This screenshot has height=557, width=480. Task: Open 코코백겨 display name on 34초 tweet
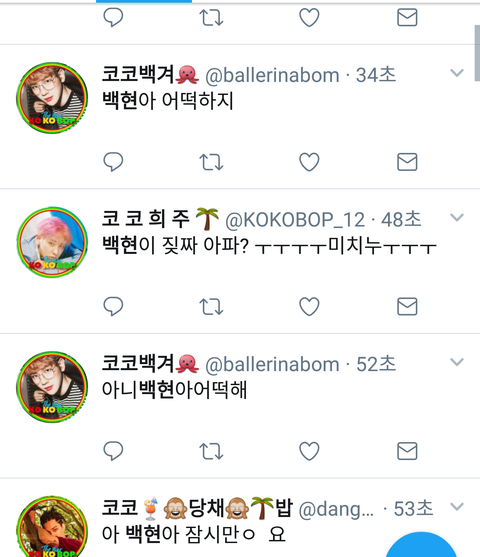(x=138, y=74)
